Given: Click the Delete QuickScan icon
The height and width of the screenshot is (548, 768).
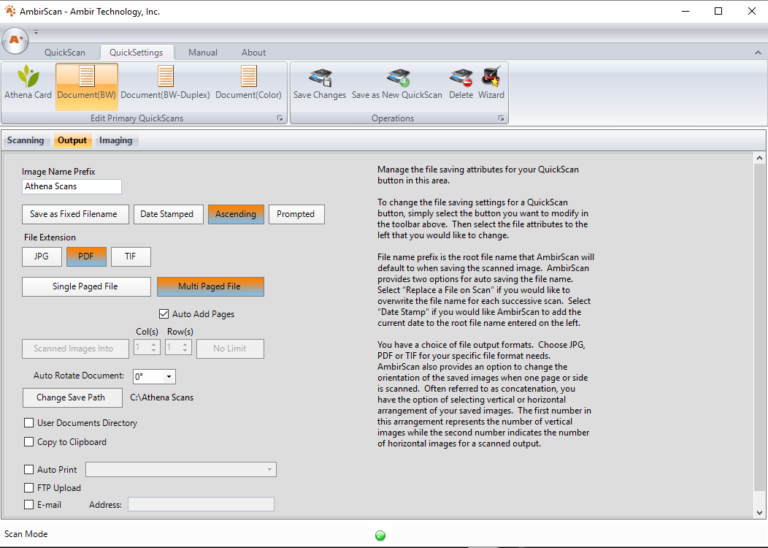Looking at the screenshot, I should tap(460, 82).
